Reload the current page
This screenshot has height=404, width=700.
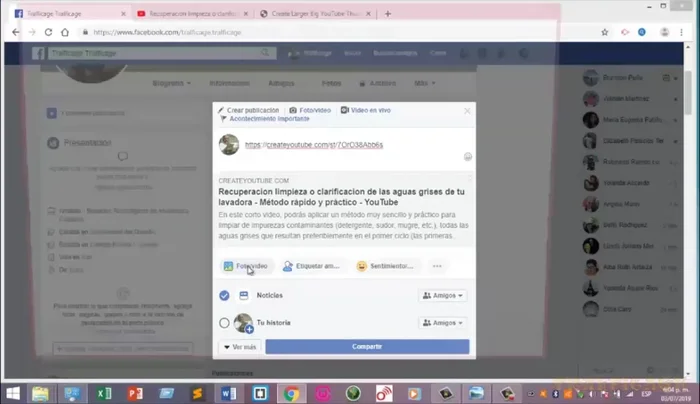click(48, 32)
